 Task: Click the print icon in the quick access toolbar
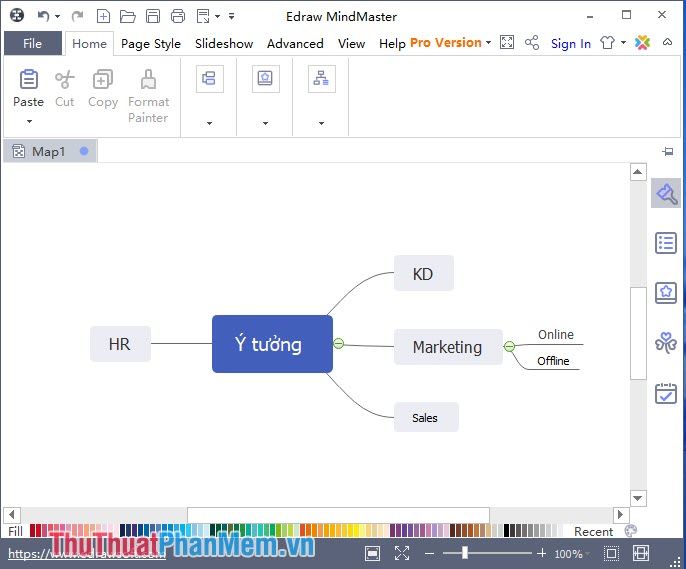click(x=178, y=16)
